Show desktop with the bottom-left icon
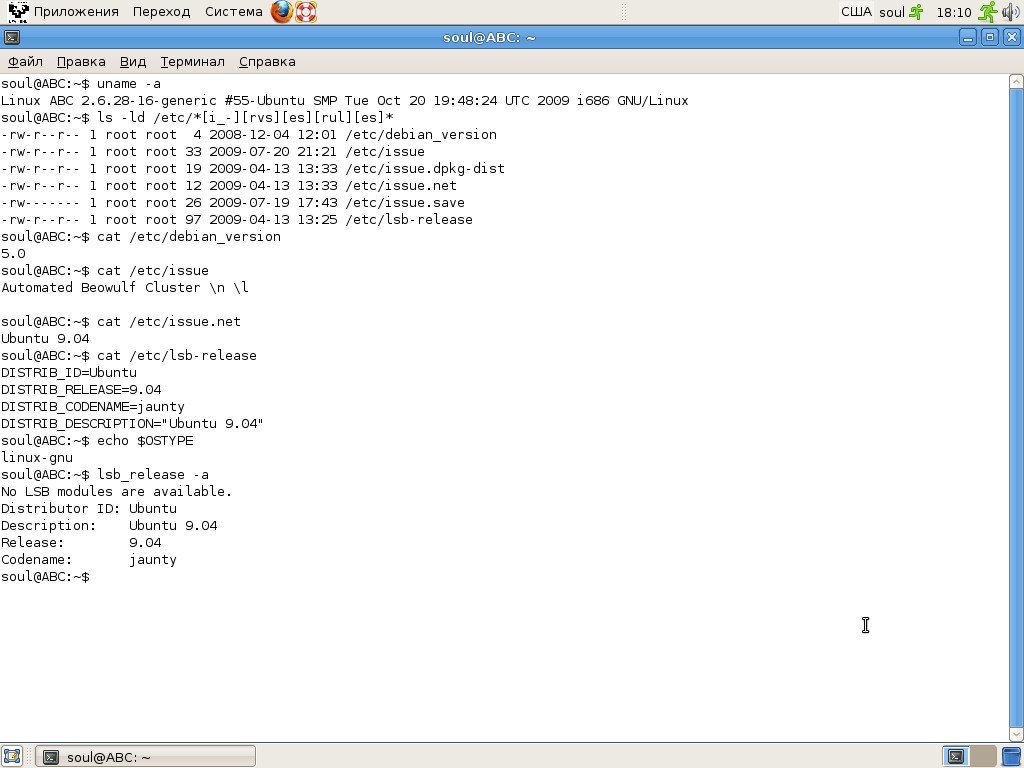This screenshot has width=1024, height=768. click(12, 756)
